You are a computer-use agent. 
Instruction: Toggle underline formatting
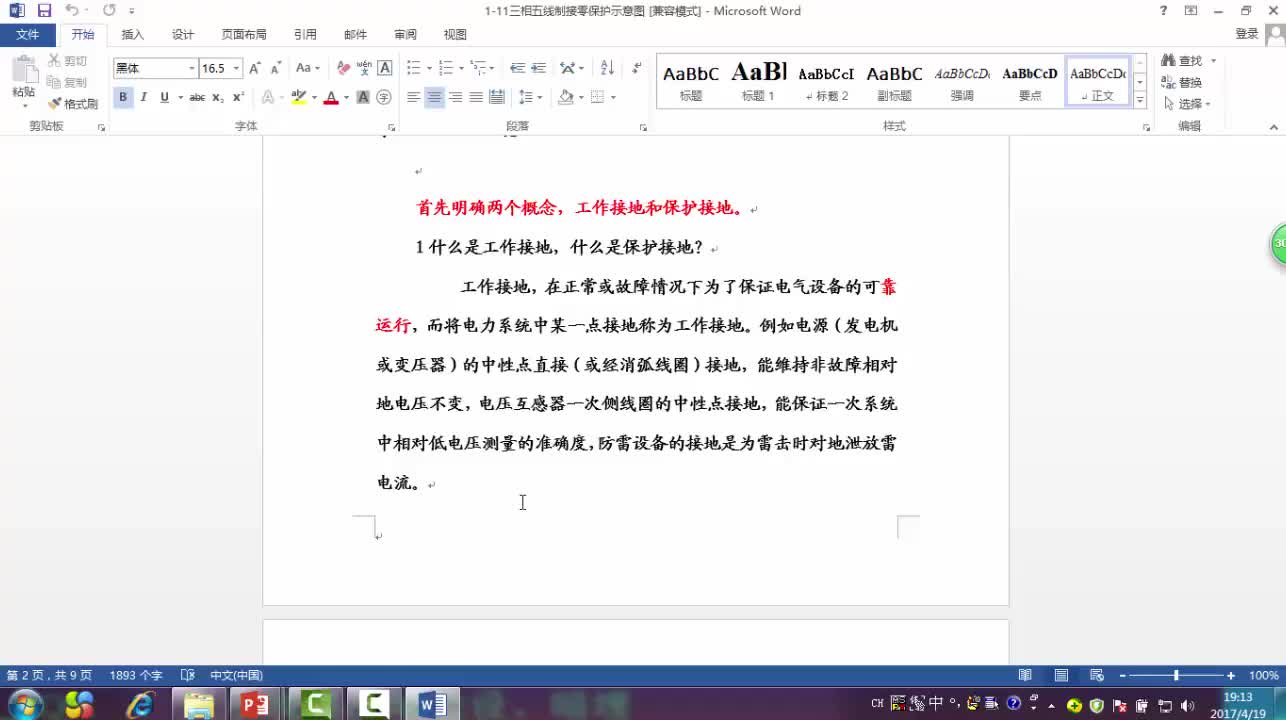165,97
